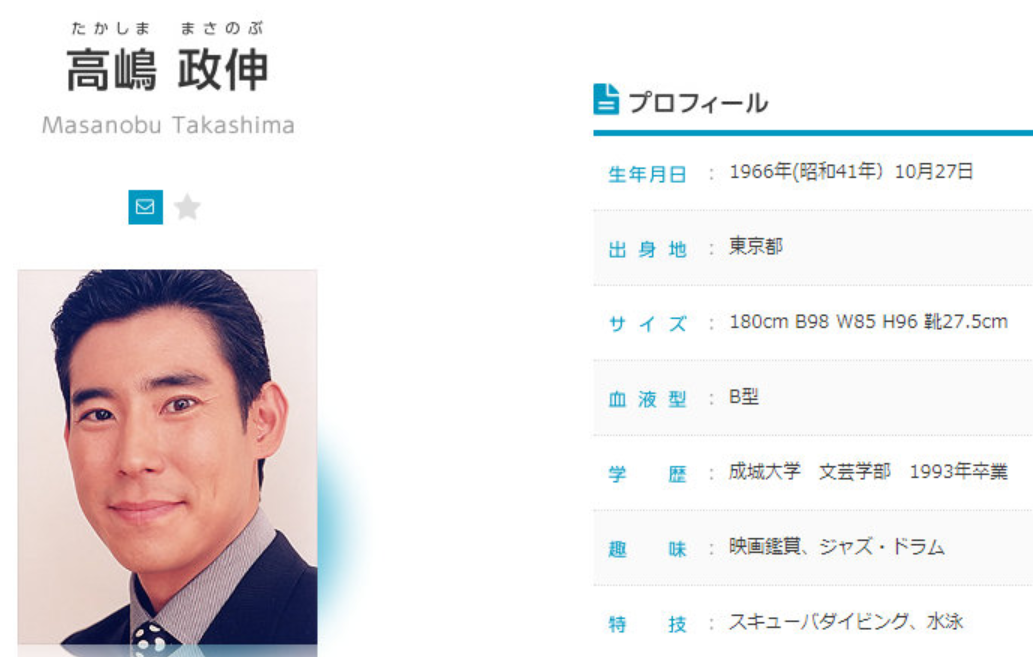Click the 趣味 hobbies row text
This screenshot has height=657, width=1033.
click(x=837, y=546)
